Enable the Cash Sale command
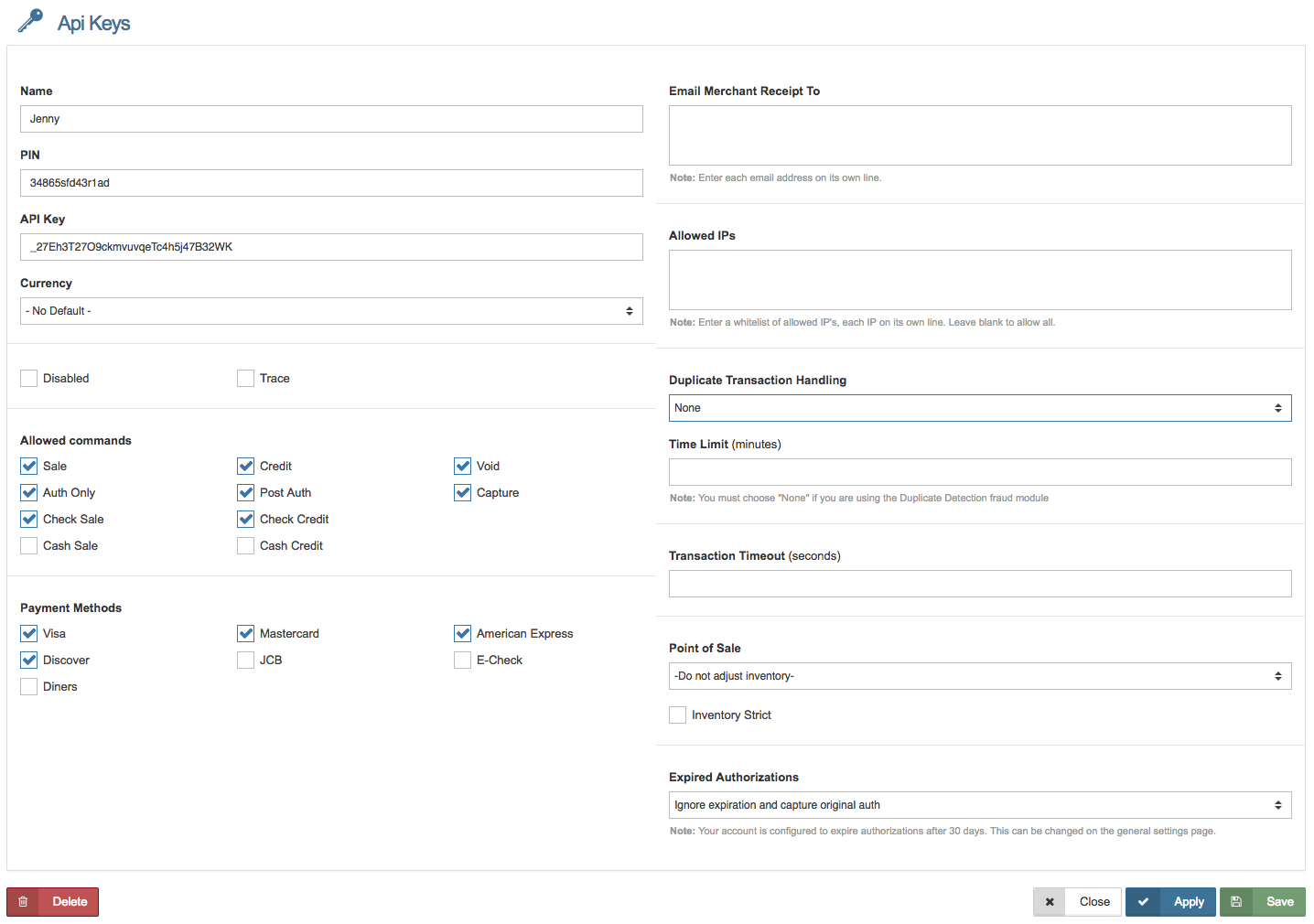Viewport: 1314px width, 924px height. coord(29,546)
